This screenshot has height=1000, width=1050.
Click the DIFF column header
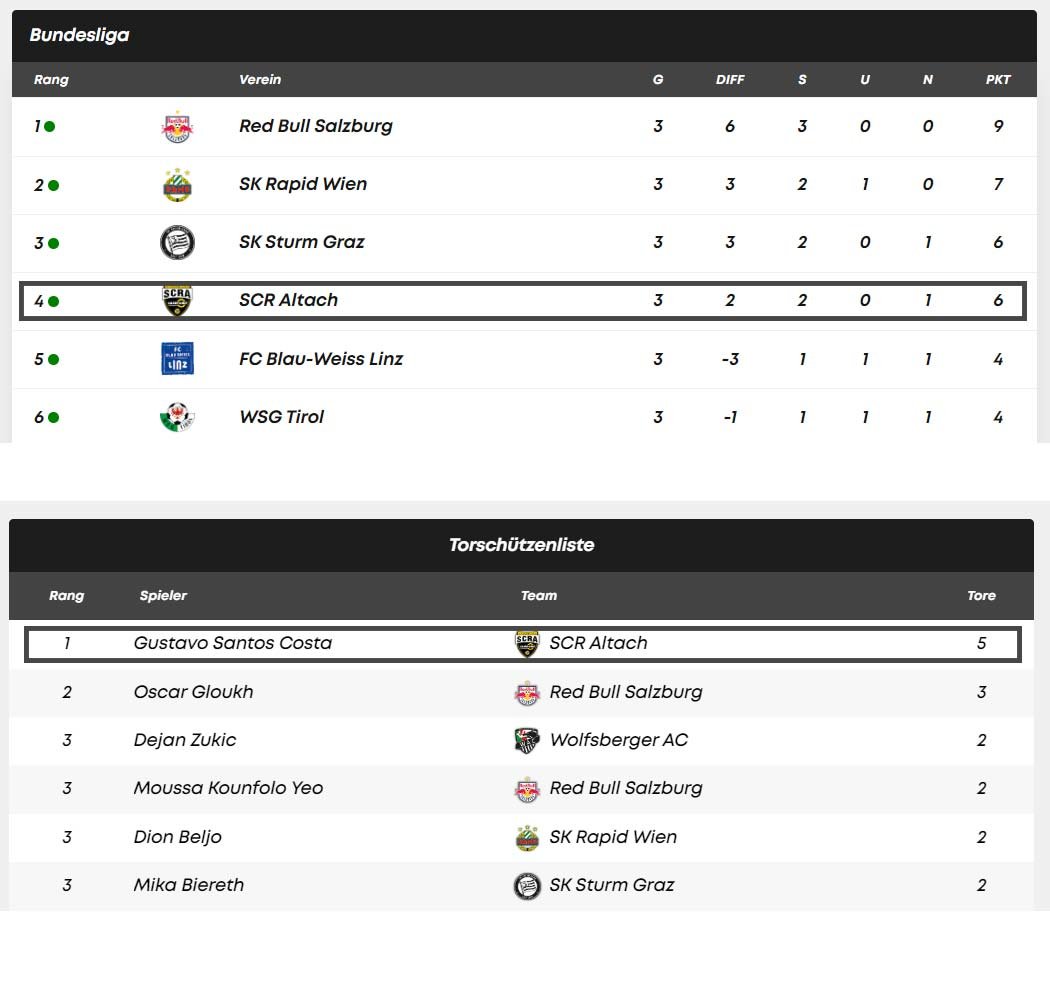pyautogui.click(x=730, y=80)
